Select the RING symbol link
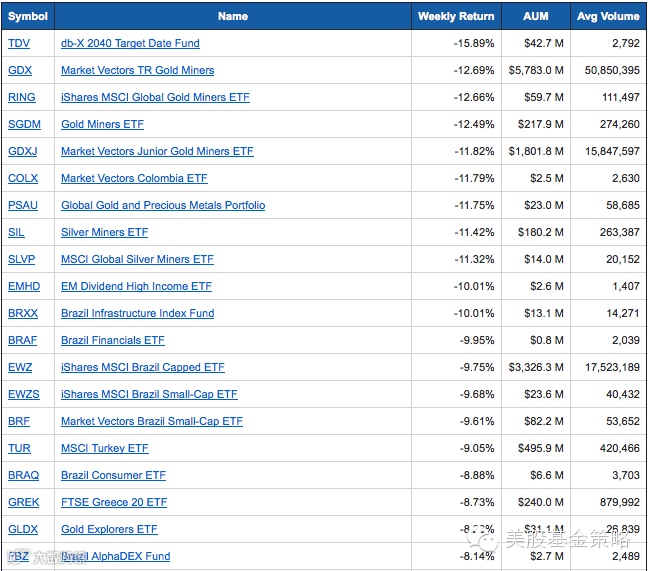 point(22,97)
